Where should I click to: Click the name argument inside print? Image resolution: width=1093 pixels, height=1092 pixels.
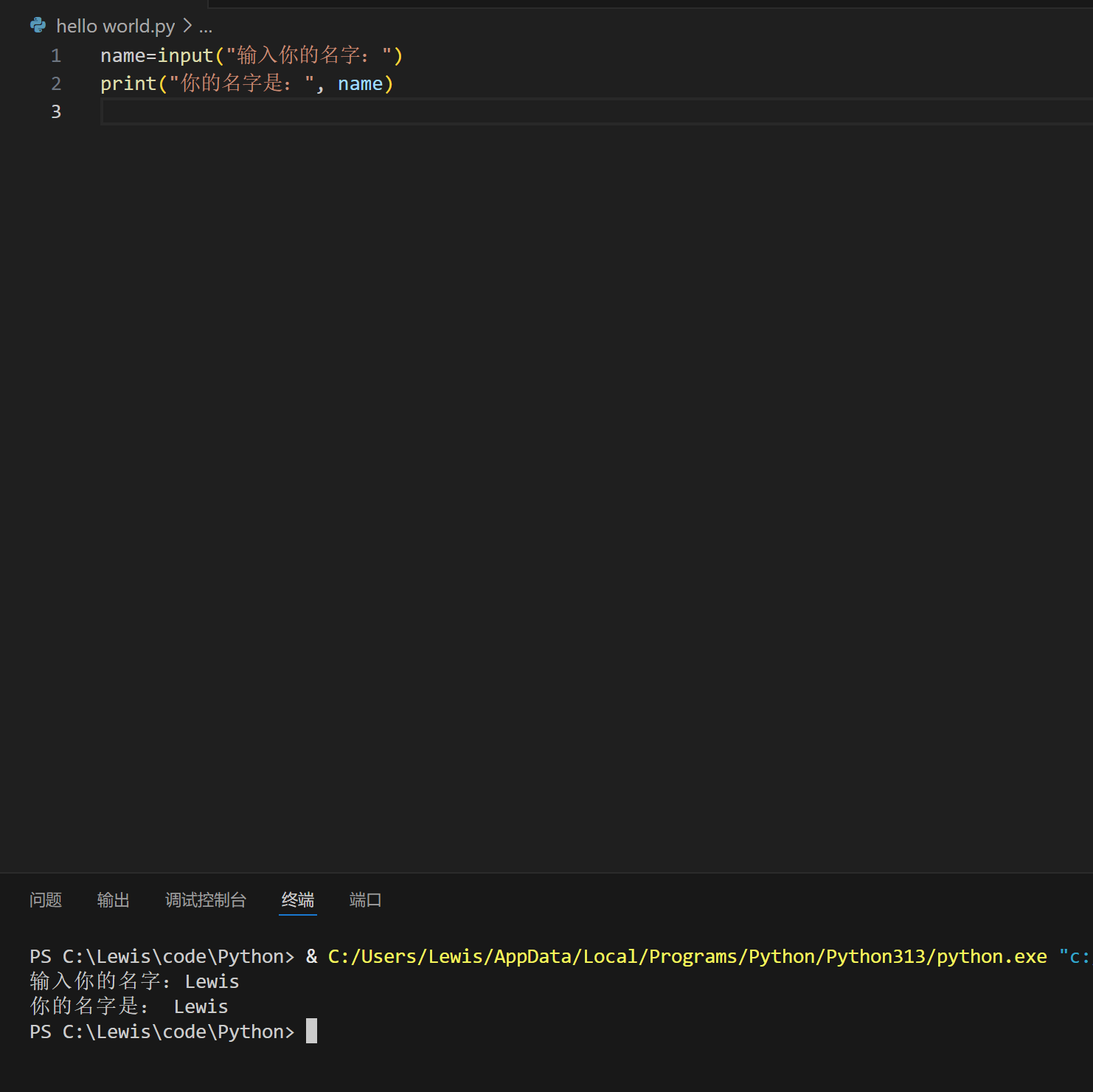(360, 84)
